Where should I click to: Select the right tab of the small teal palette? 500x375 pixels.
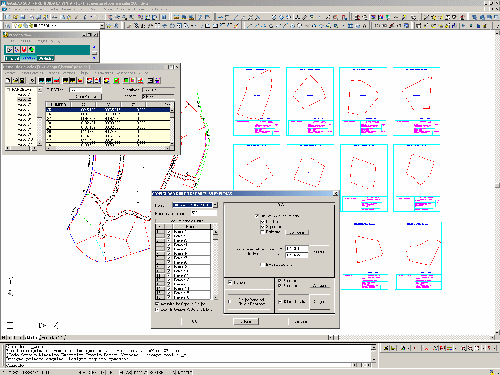(46, 58)
